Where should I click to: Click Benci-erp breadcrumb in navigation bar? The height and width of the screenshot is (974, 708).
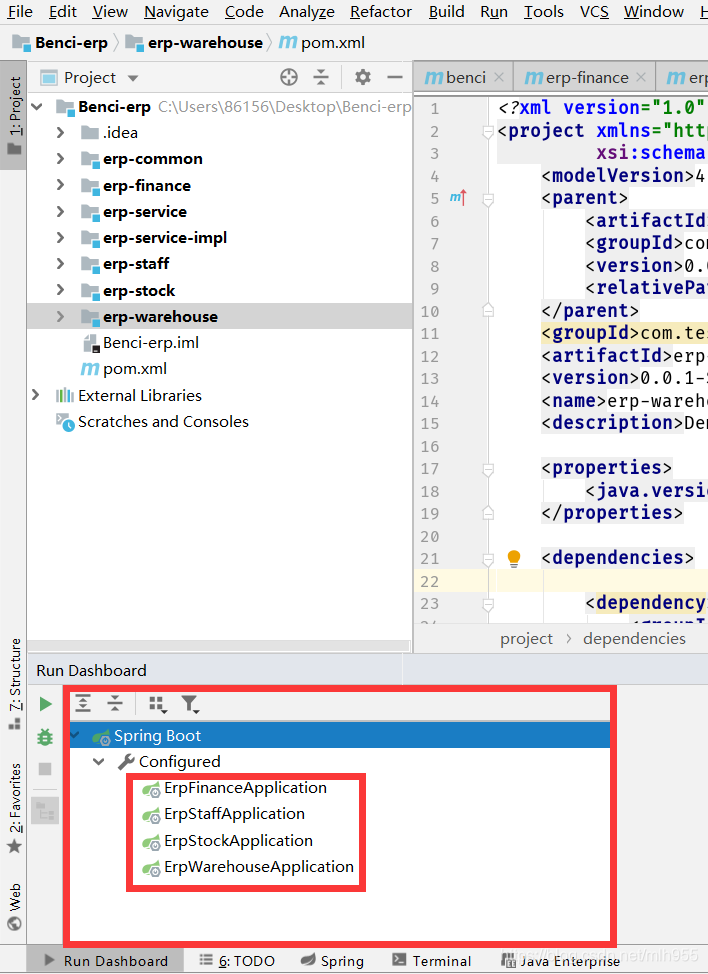point(60,43)
